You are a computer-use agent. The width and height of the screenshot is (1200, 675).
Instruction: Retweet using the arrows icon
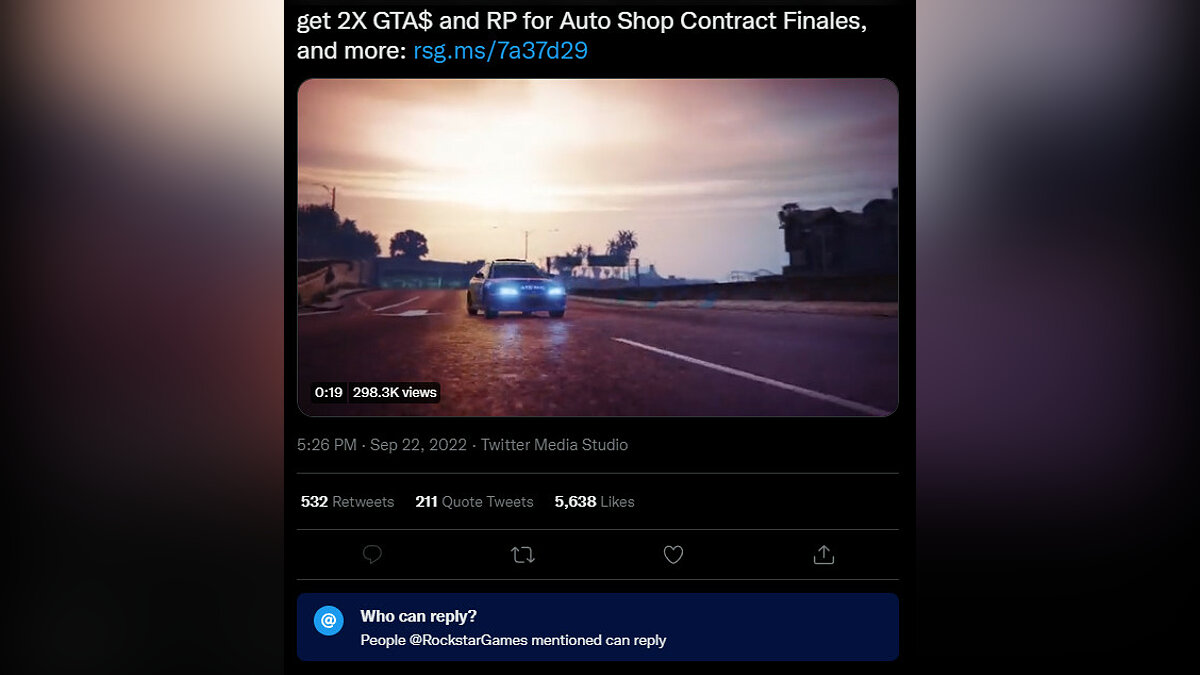(522, 554)
